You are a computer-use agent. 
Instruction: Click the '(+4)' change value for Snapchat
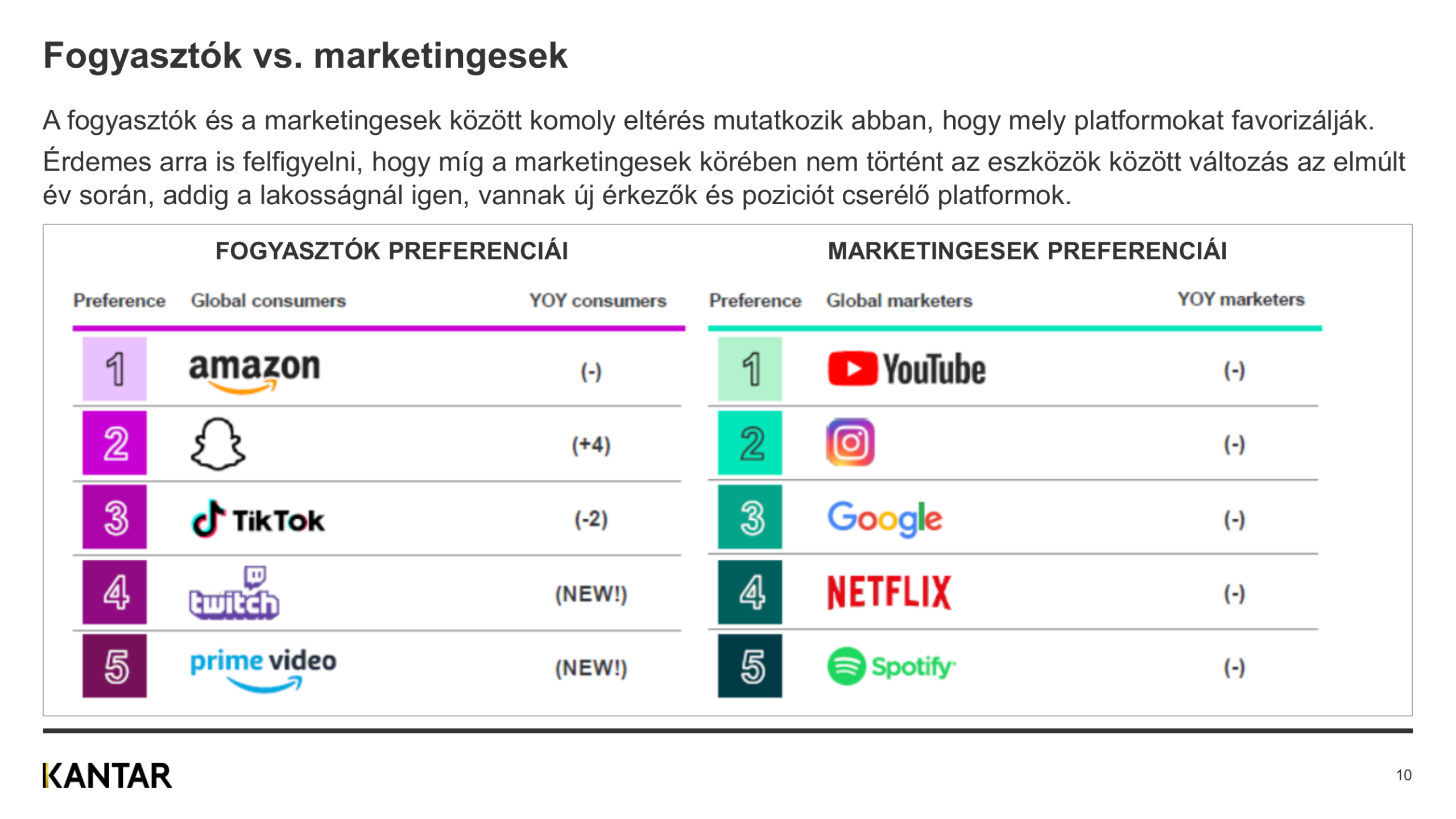point(591,445)
